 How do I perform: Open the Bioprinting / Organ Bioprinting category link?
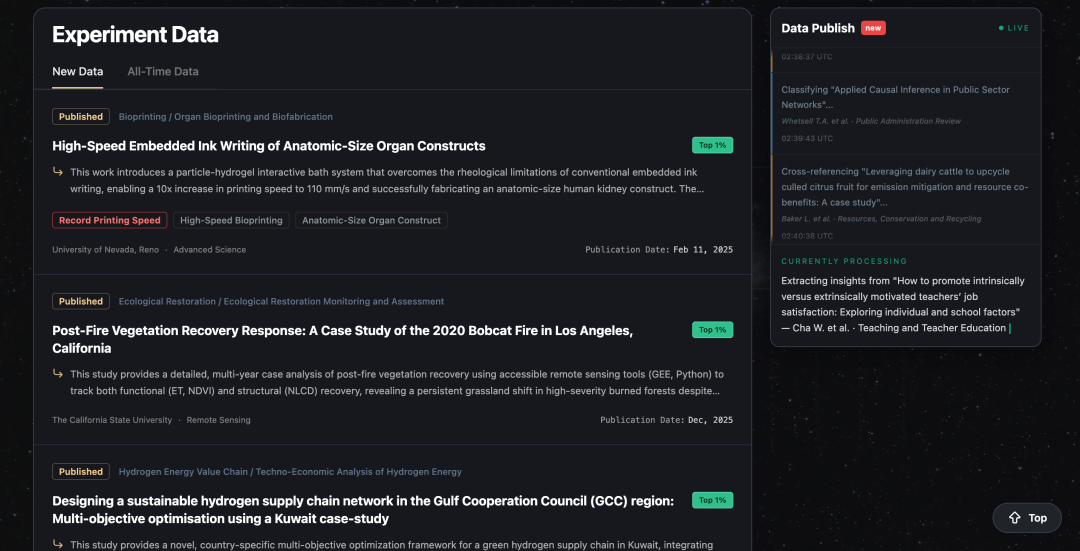coord(225,117)
